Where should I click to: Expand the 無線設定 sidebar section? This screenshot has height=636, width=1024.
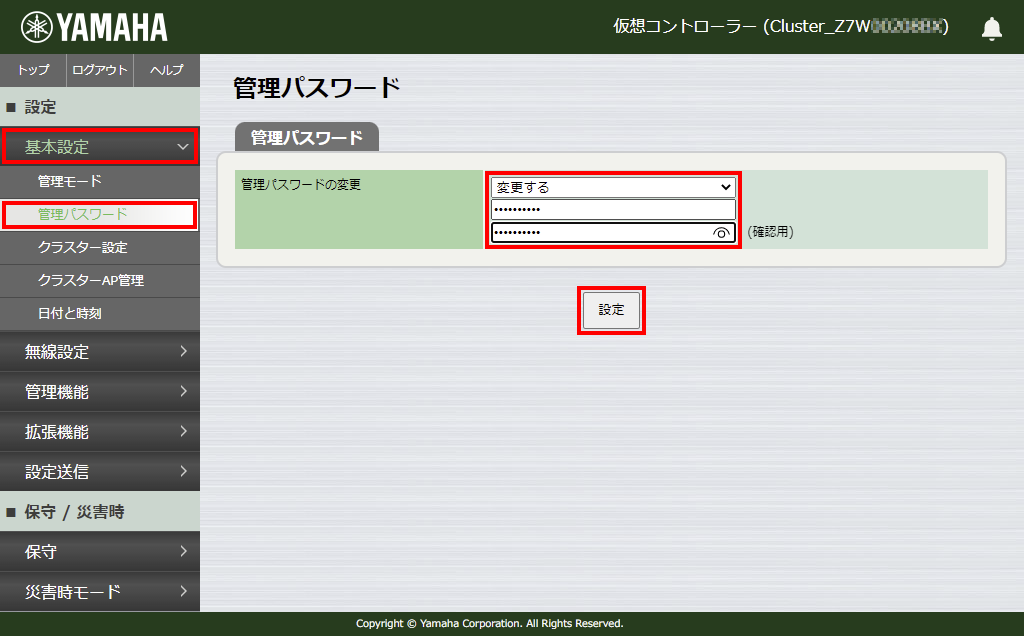pos(100,351)
